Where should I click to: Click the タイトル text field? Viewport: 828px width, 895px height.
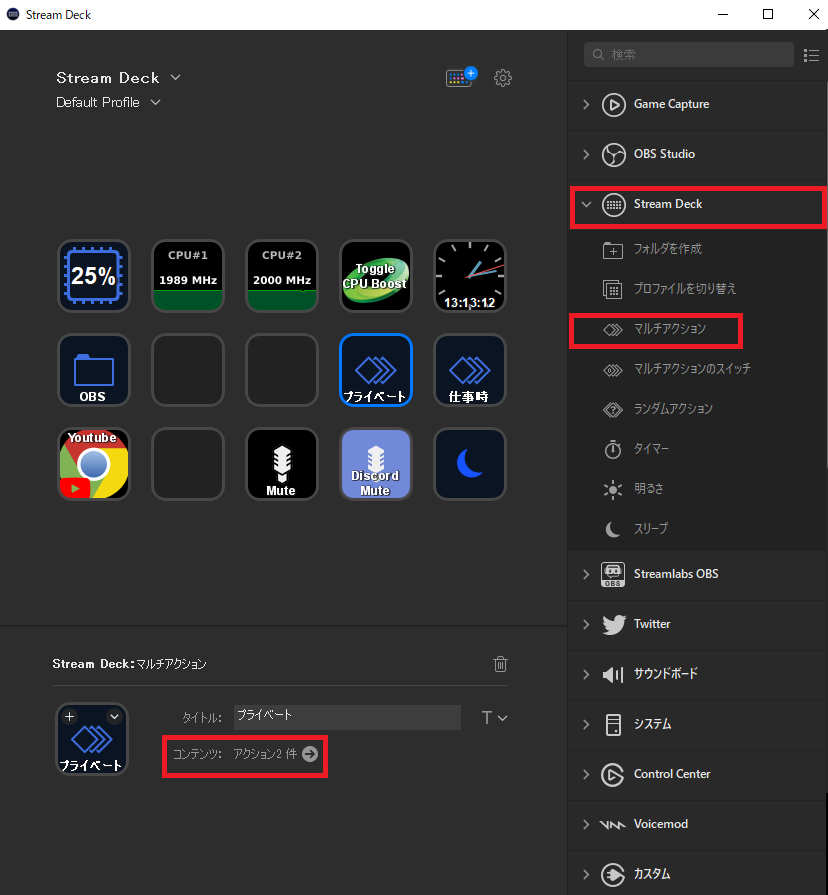(x=347, y=717)
